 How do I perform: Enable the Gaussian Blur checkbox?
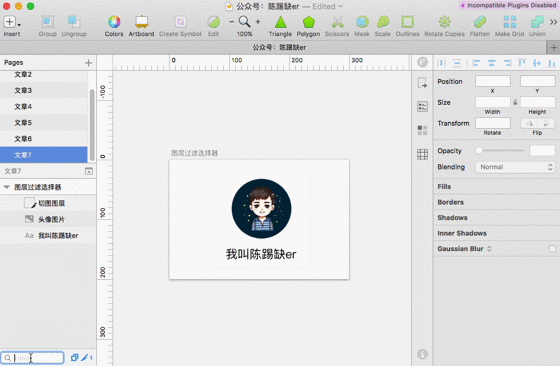coord(552,249)
